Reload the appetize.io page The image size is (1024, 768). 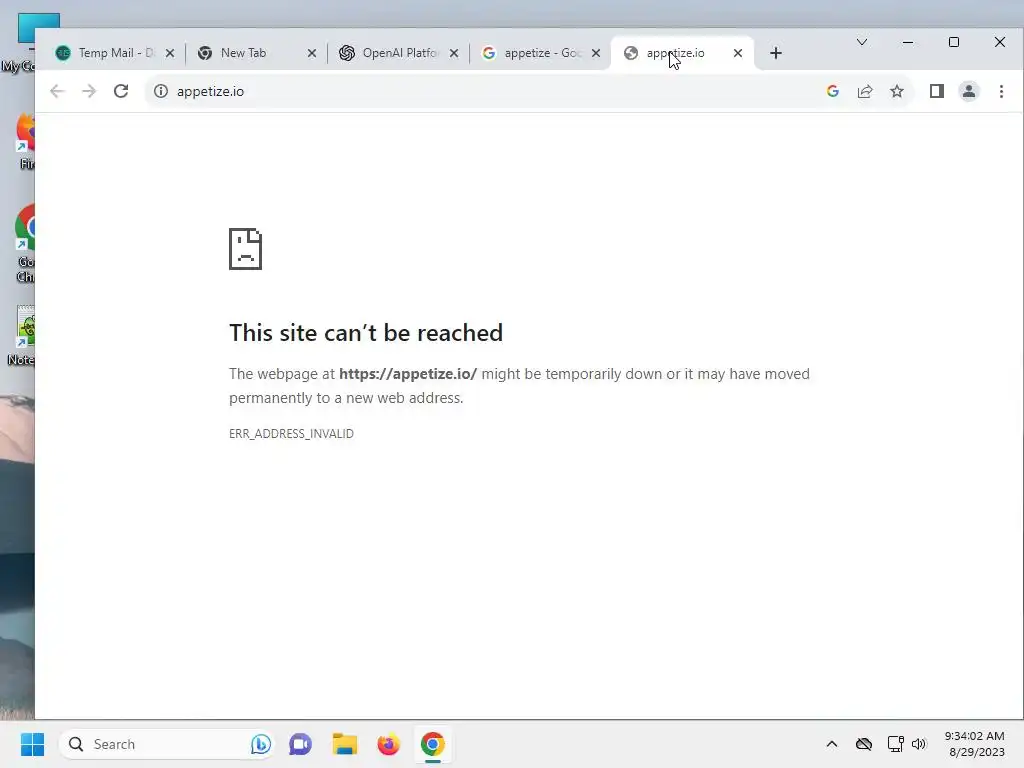click(x=121, y=91)
